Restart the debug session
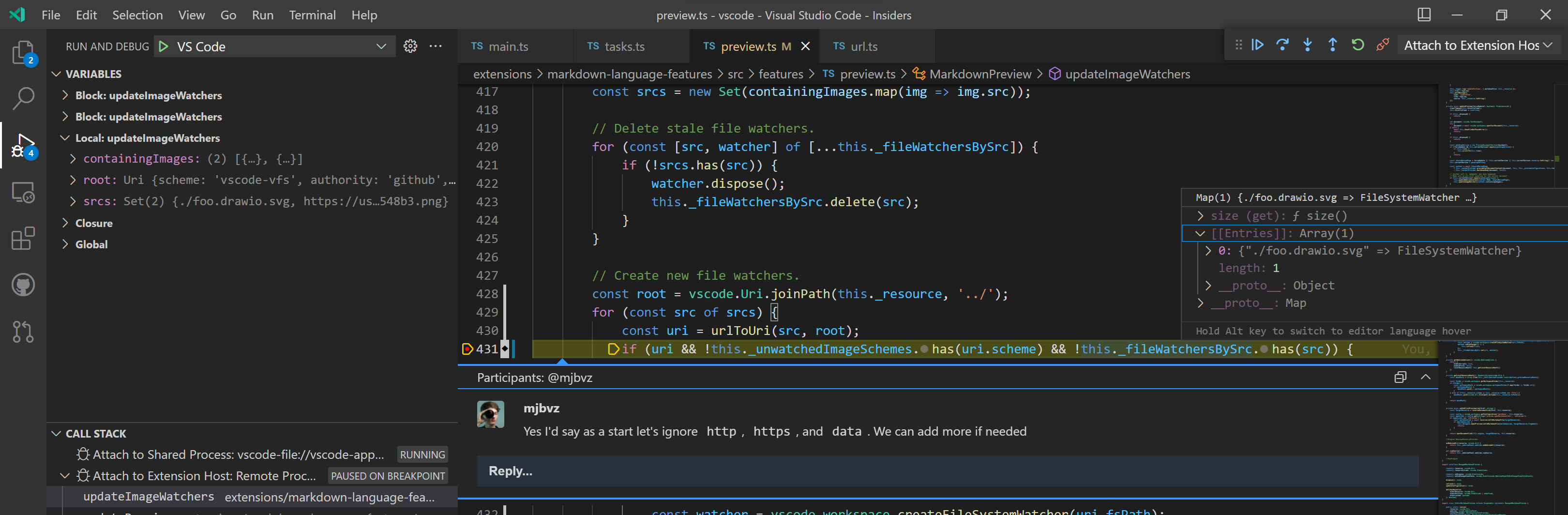The height and width of the screenshot is (515, 1568). (x=1357, y=45)
